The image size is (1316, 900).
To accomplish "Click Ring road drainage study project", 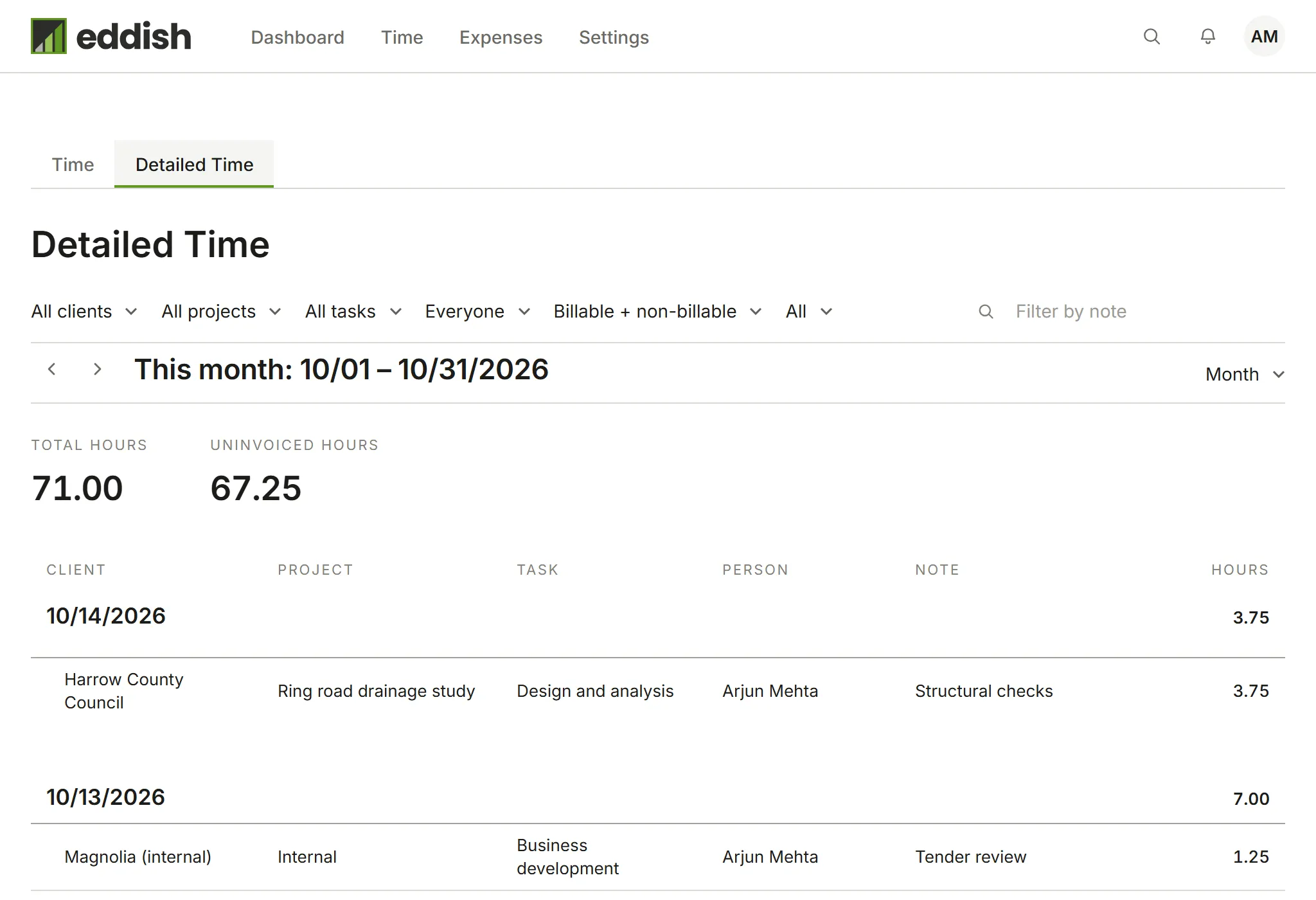I will click(x=376, y=691).
